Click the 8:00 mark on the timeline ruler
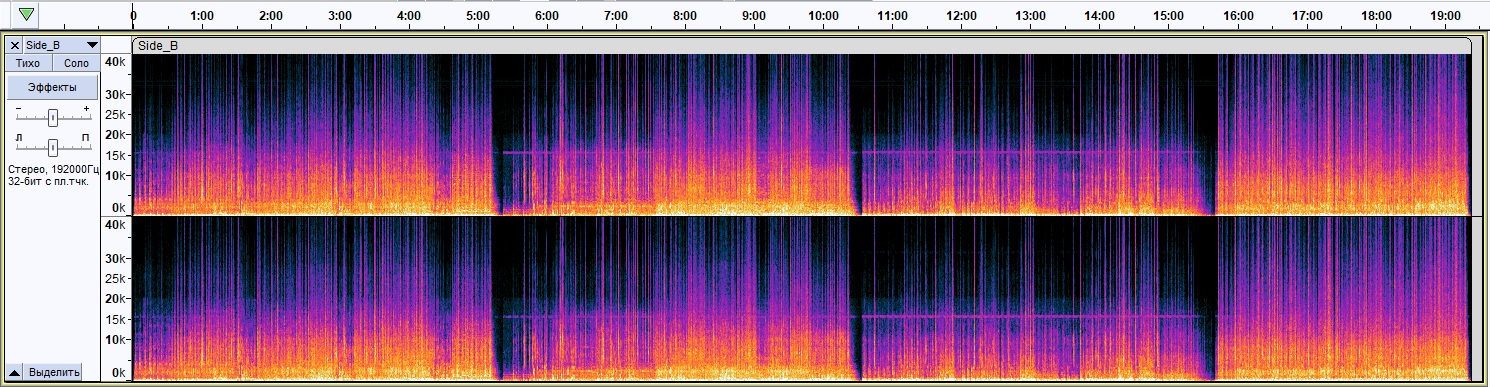The width and height of the screenshot is (1490, 387). point(685,16)
